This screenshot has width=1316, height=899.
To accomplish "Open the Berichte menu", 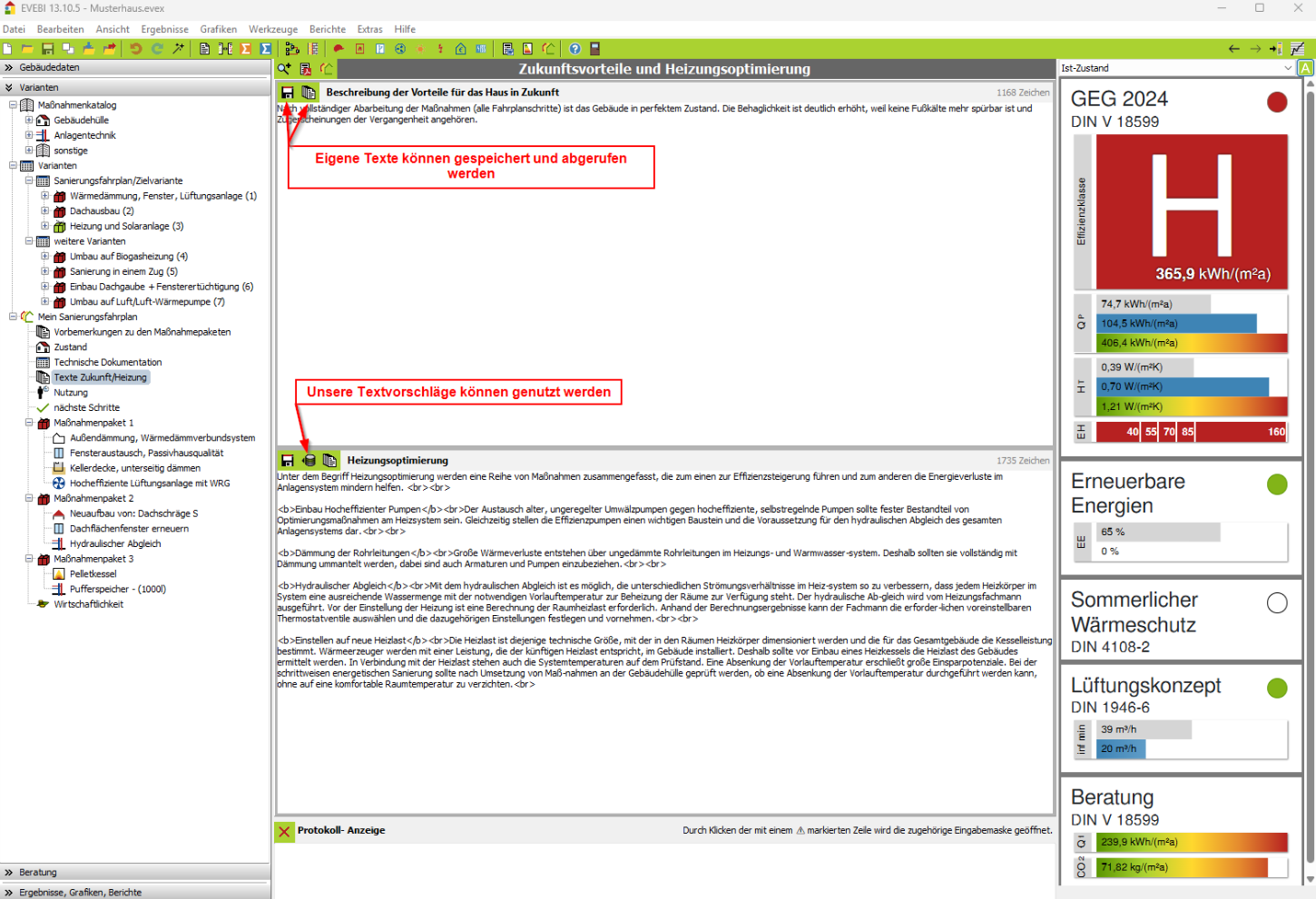I will click(327, 29).
